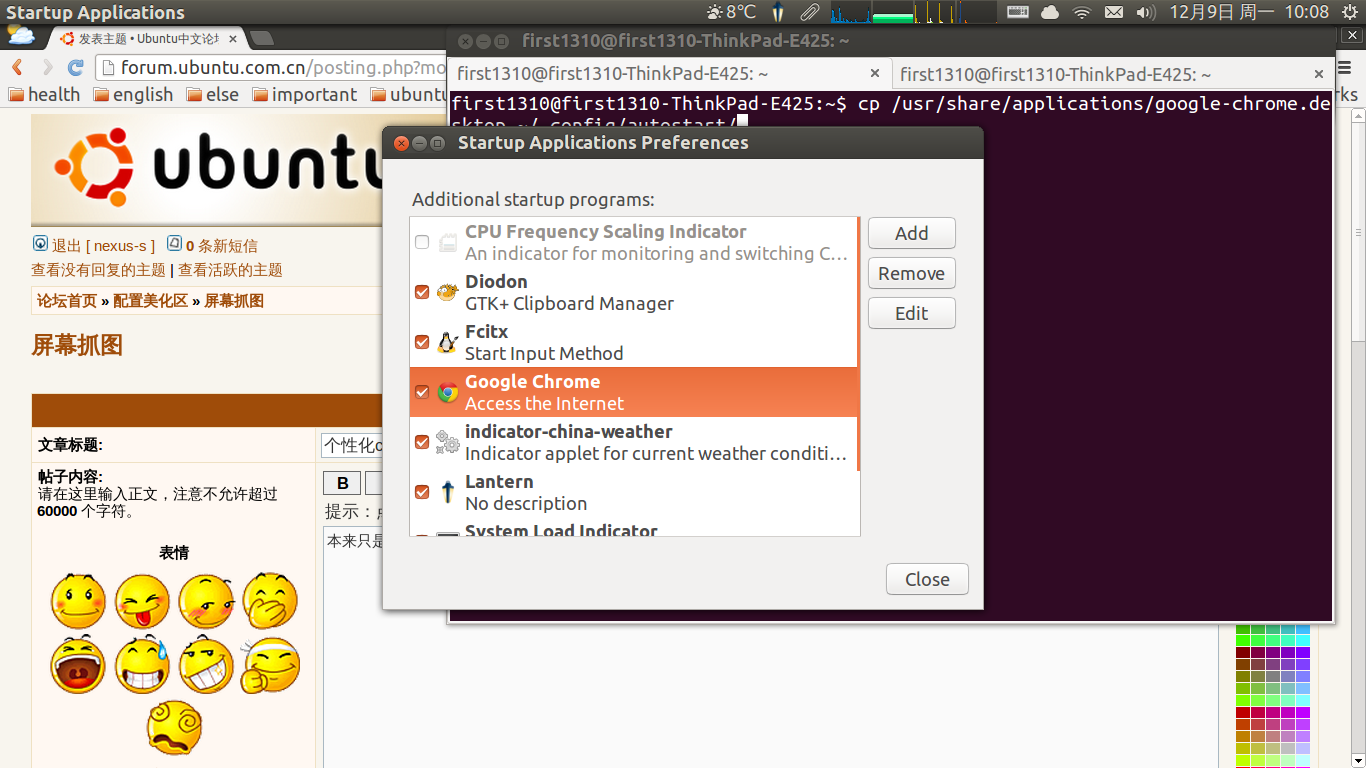Screen dimensions: 1366x768
Task: Go to 论坛首页 in the breadcrumb
Action: (67, 301)
